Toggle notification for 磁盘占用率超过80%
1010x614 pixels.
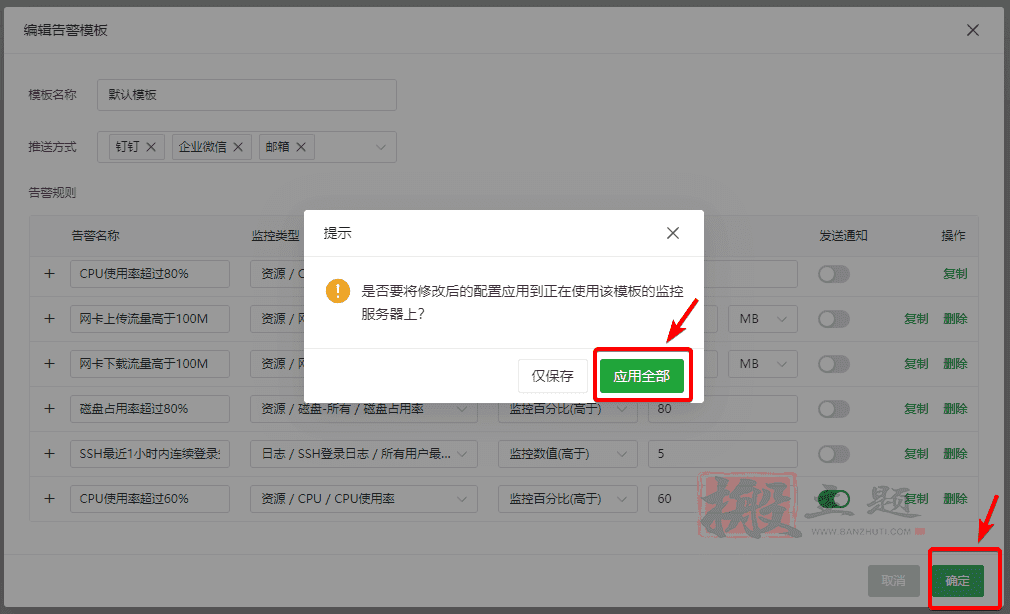click(834, 409)
